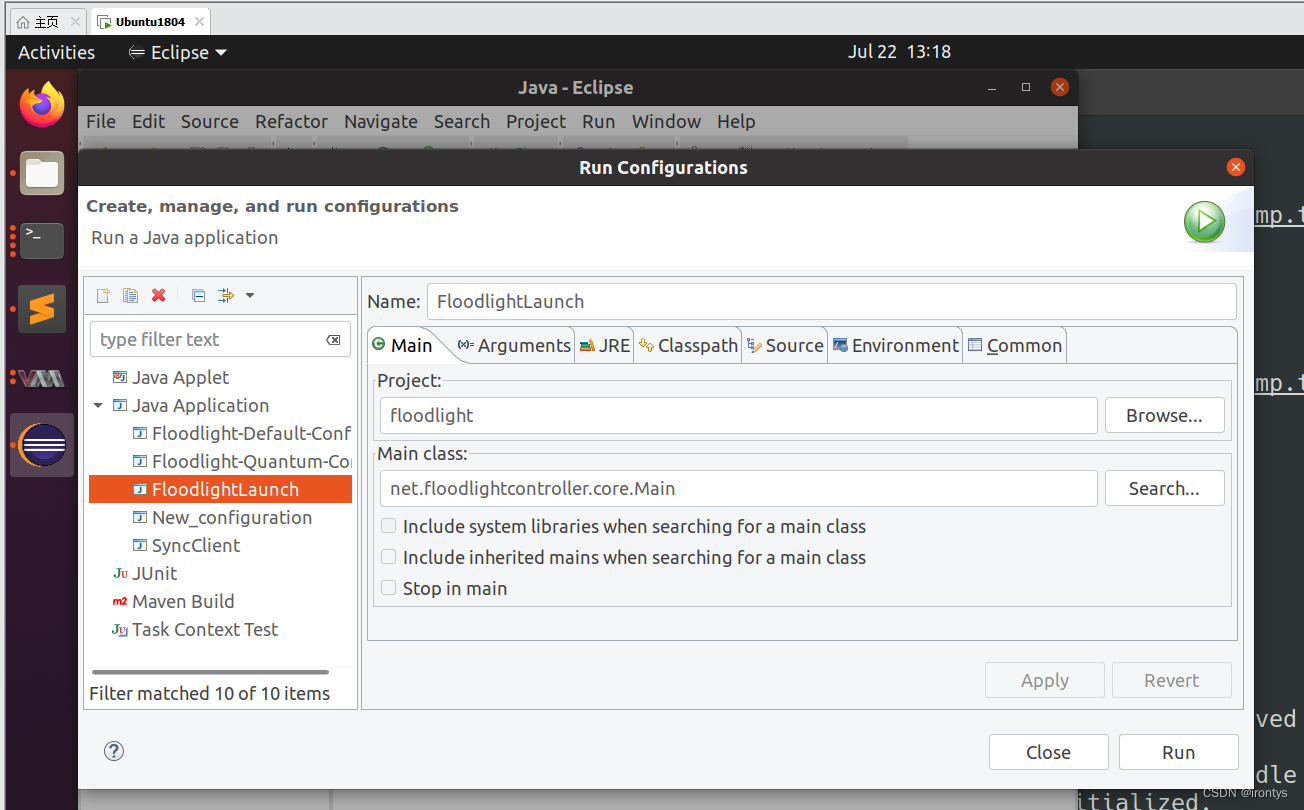
Task: Close the Run Configurations dialog
Action: pos(1236,167)
